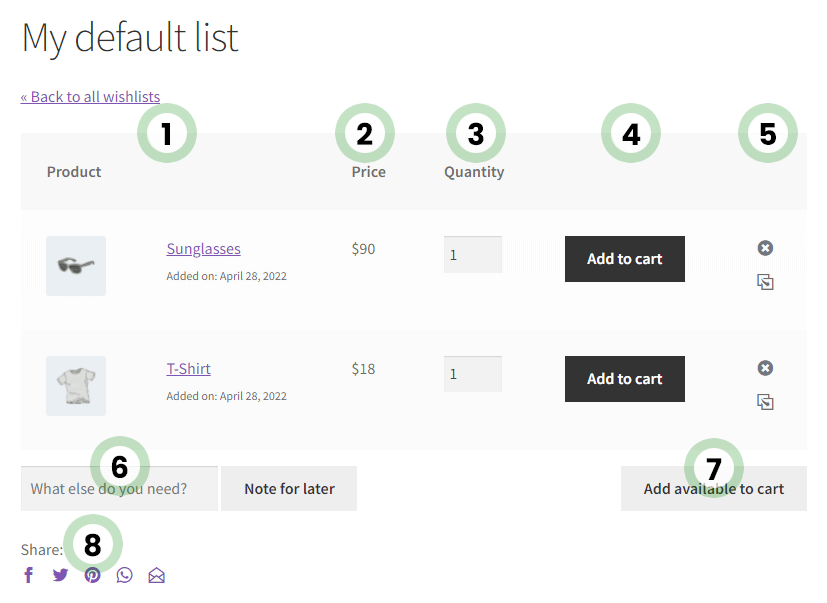Screen dimensions: 827x603
Task: Open the Sunglasses product link
Action: point(204,248)
